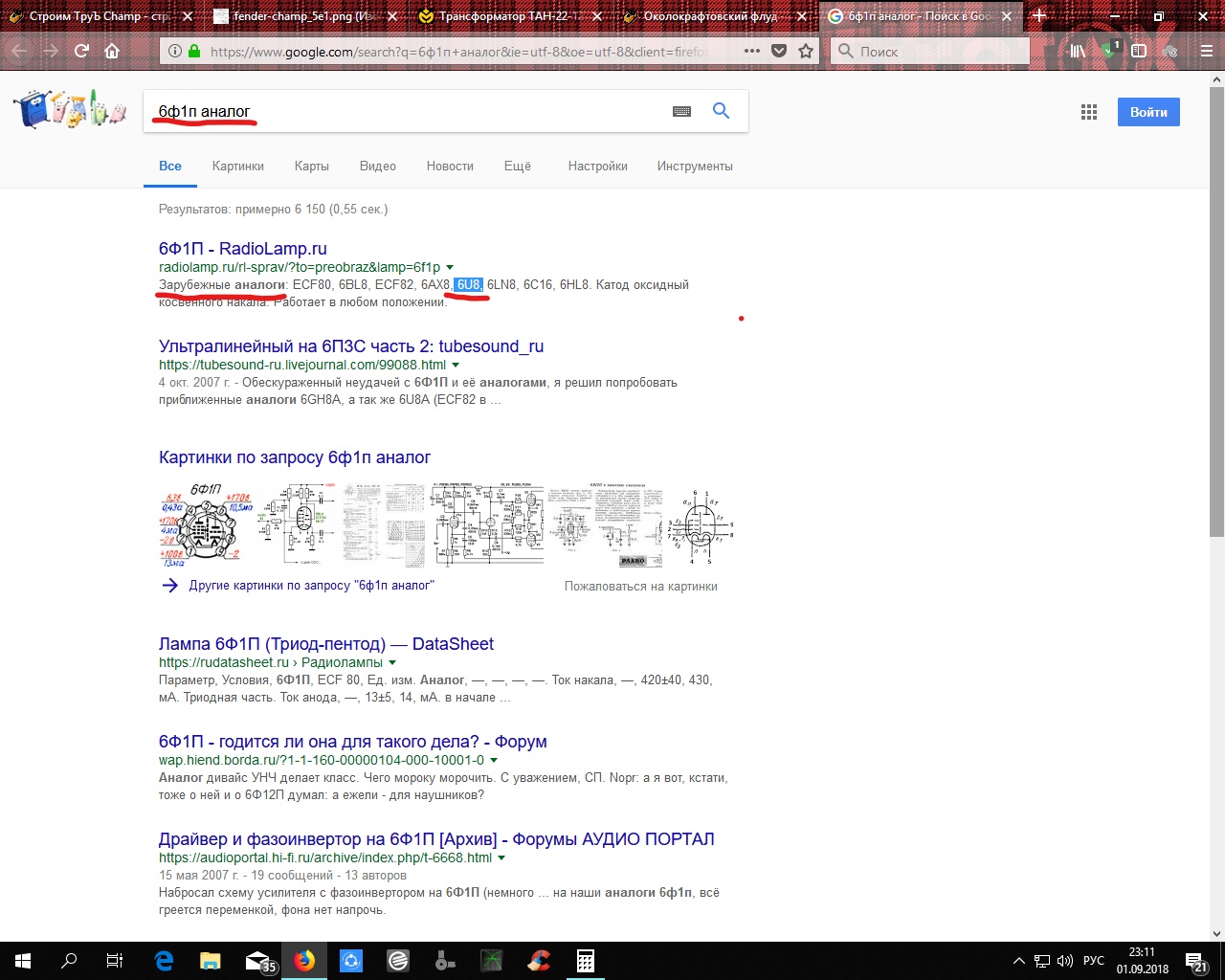
Task: Run Google search with magnifier button
Action: pos(722,111)
